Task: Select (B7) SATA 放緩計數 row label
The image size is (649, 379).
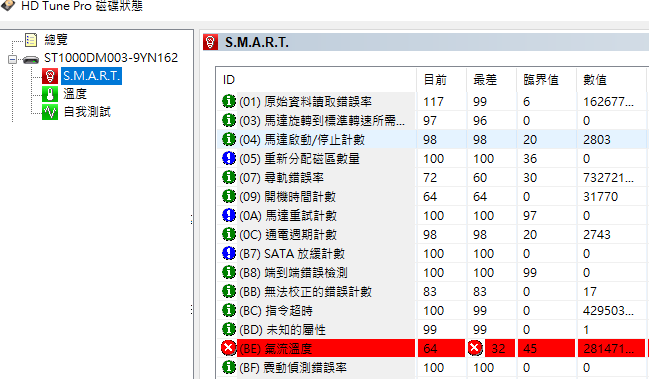Action: 292,254
